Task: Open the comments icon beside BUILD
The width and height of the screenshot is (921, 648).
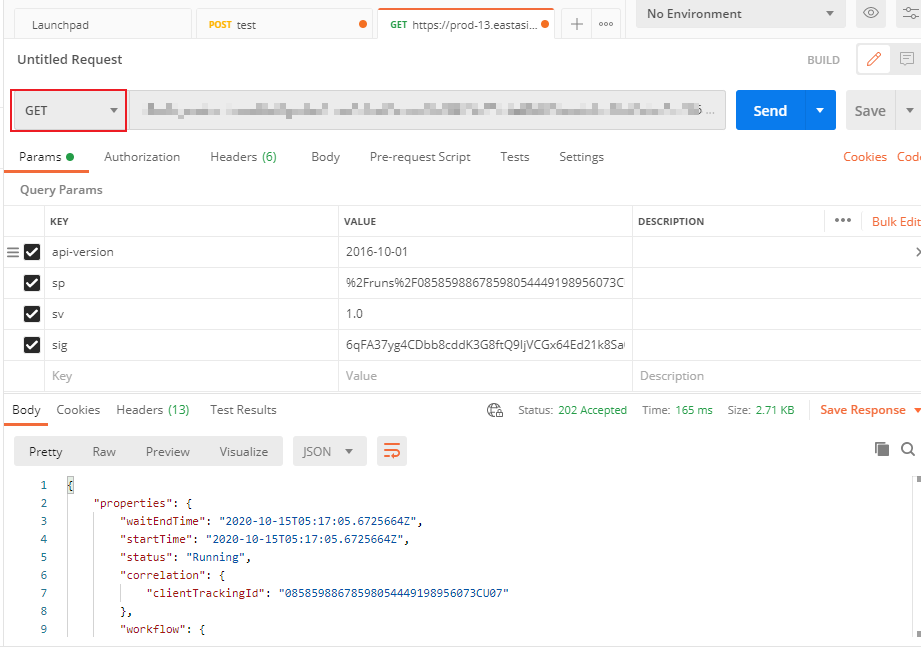Action: tap(906, 59)
